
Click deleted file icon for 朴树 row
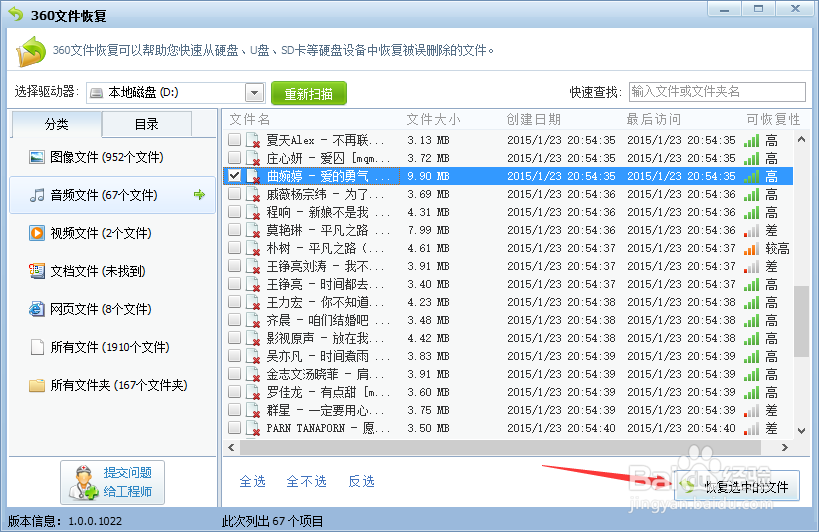pos(253,249)
